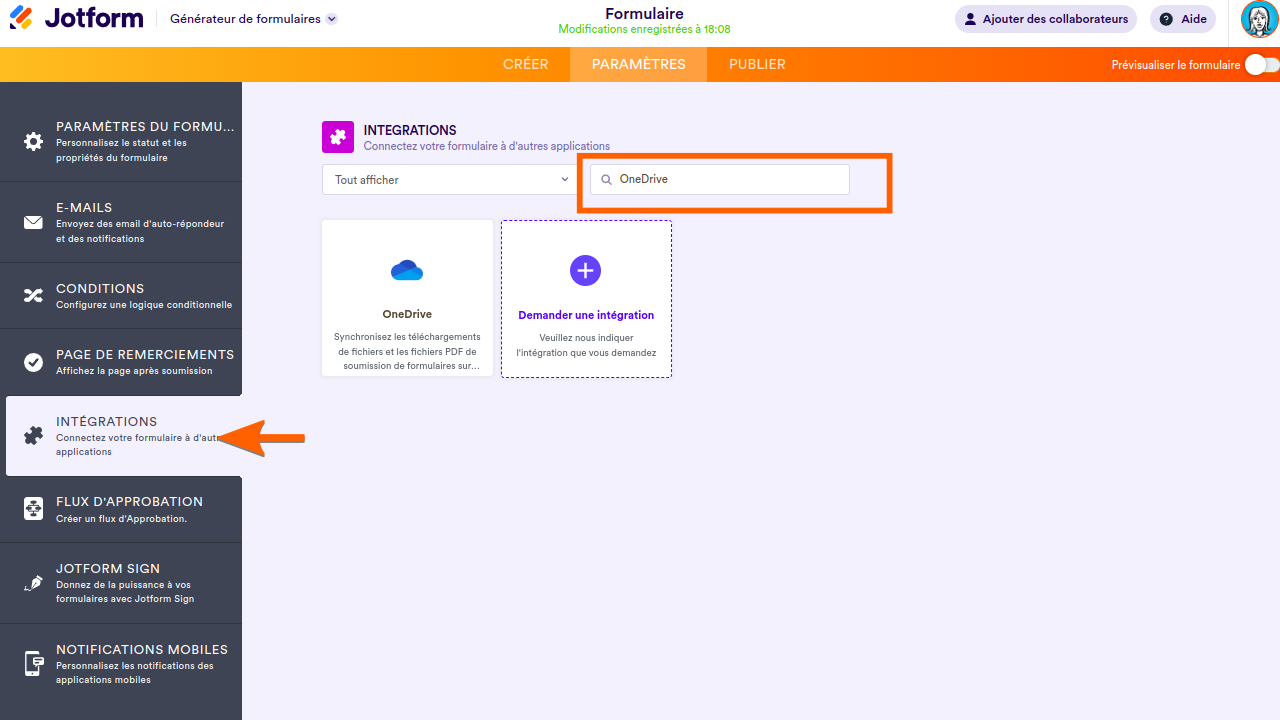The image size is (1280, 720).
Task: Open the JOTFORM SIGN section
Action: click(121, 583)
